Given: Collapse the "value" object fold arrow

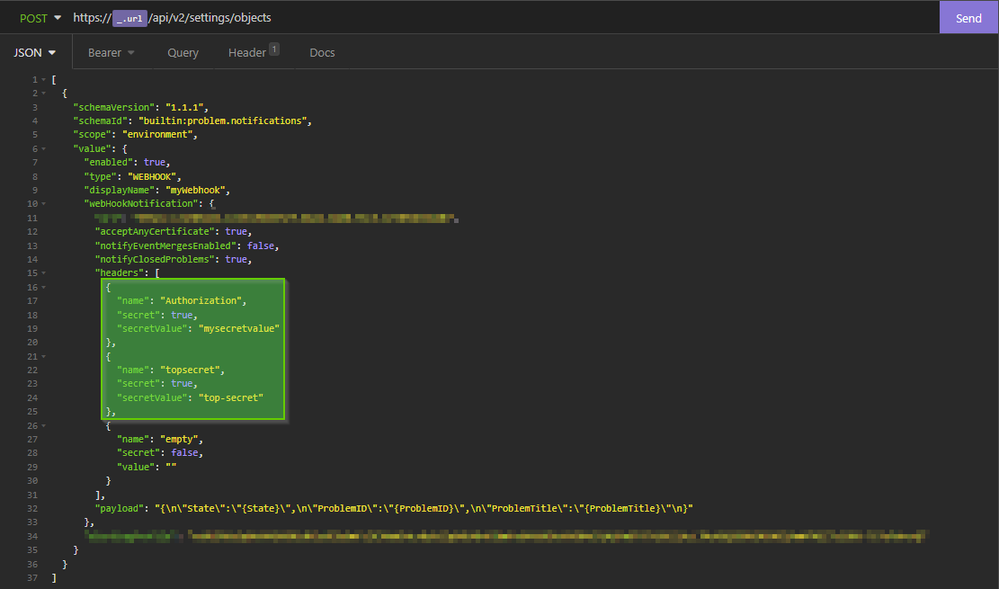Looking at the screenshot, I should pos(43,149).
